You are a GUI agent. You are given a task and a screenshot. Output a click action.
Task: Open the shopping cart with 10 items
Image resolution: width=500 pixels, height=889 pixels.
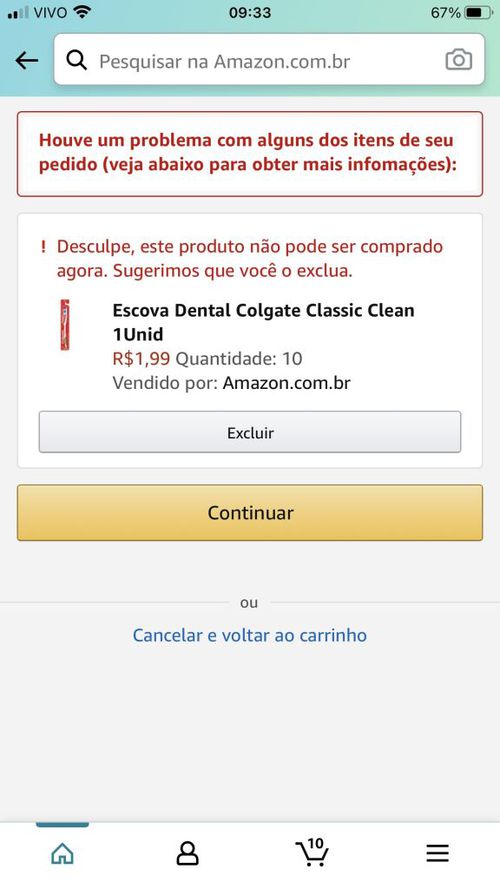tap(312, 852)
